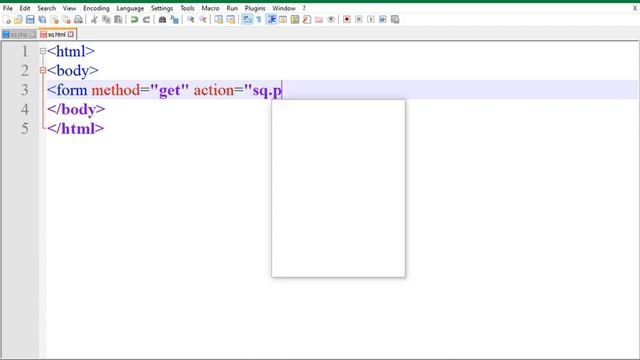This screenshot has height=360, width=640.
Task: Click the Close document toolbar icon
Action: pyautogui.click(x=54, y=20)
